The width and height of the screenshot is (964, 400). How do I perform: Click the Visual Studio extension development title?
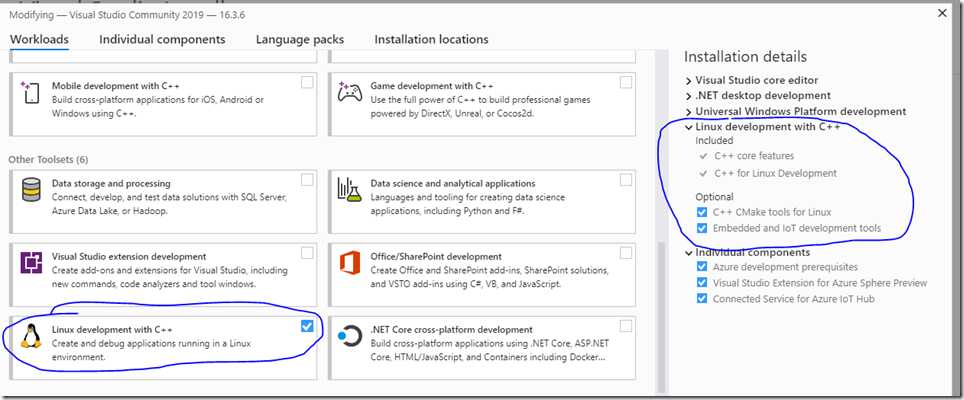tap(129, 256)
